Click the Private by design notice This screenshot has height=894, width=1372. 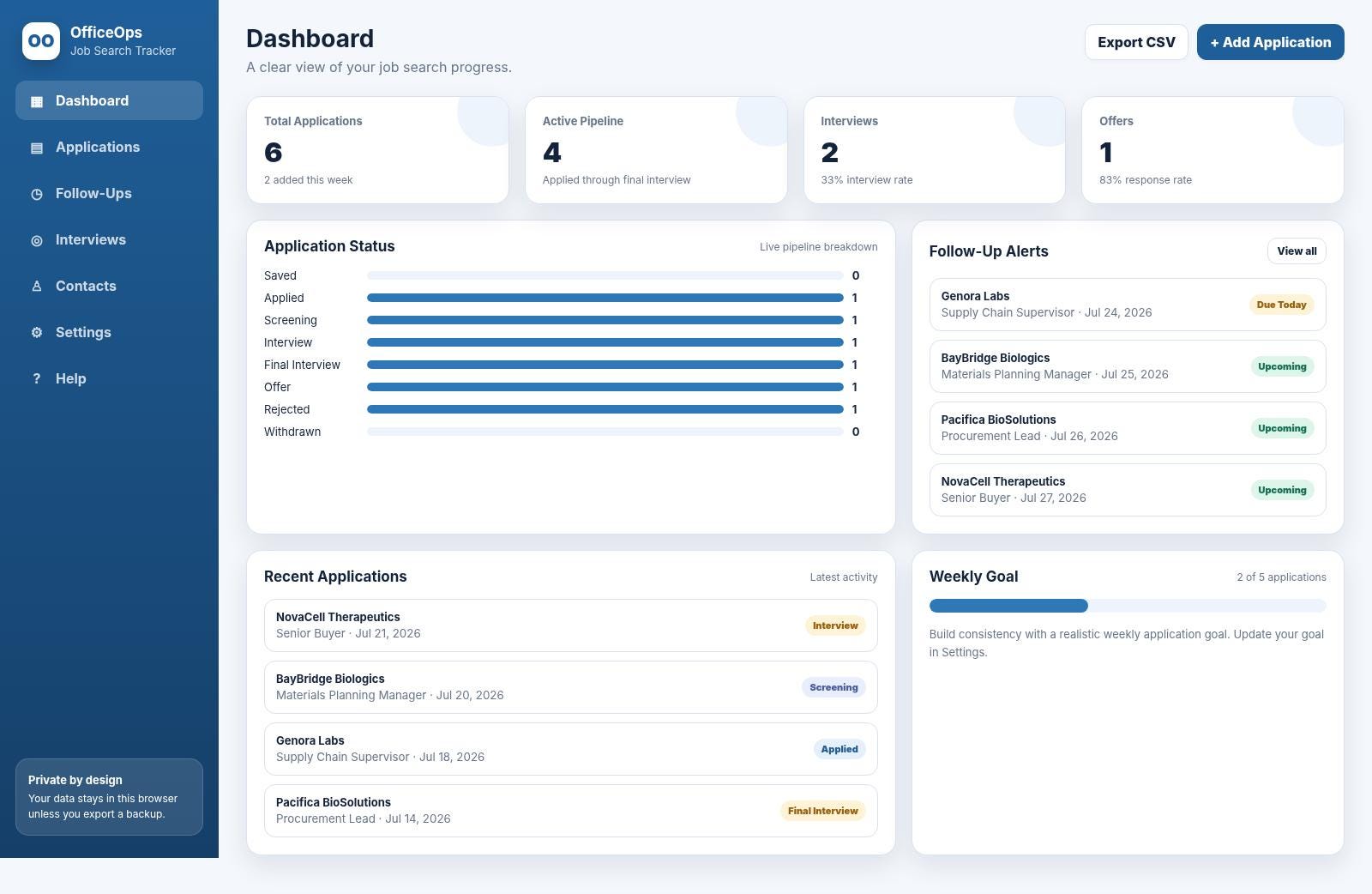tap(109, 797)
